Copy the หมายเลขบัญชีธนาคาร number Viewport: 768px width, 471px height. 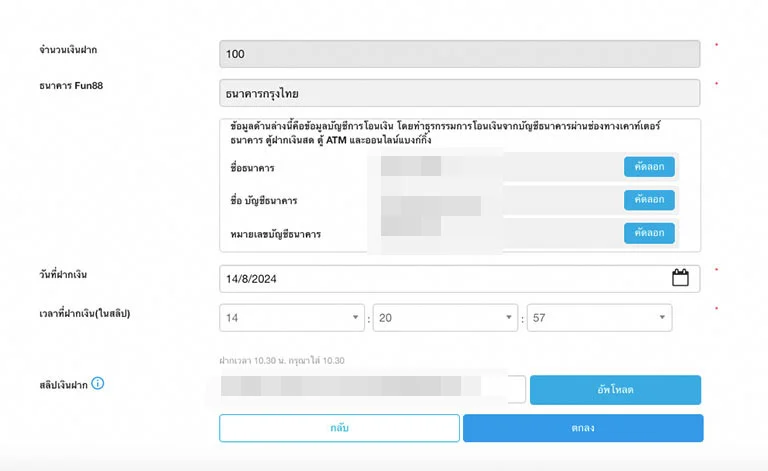pos(649,233)
